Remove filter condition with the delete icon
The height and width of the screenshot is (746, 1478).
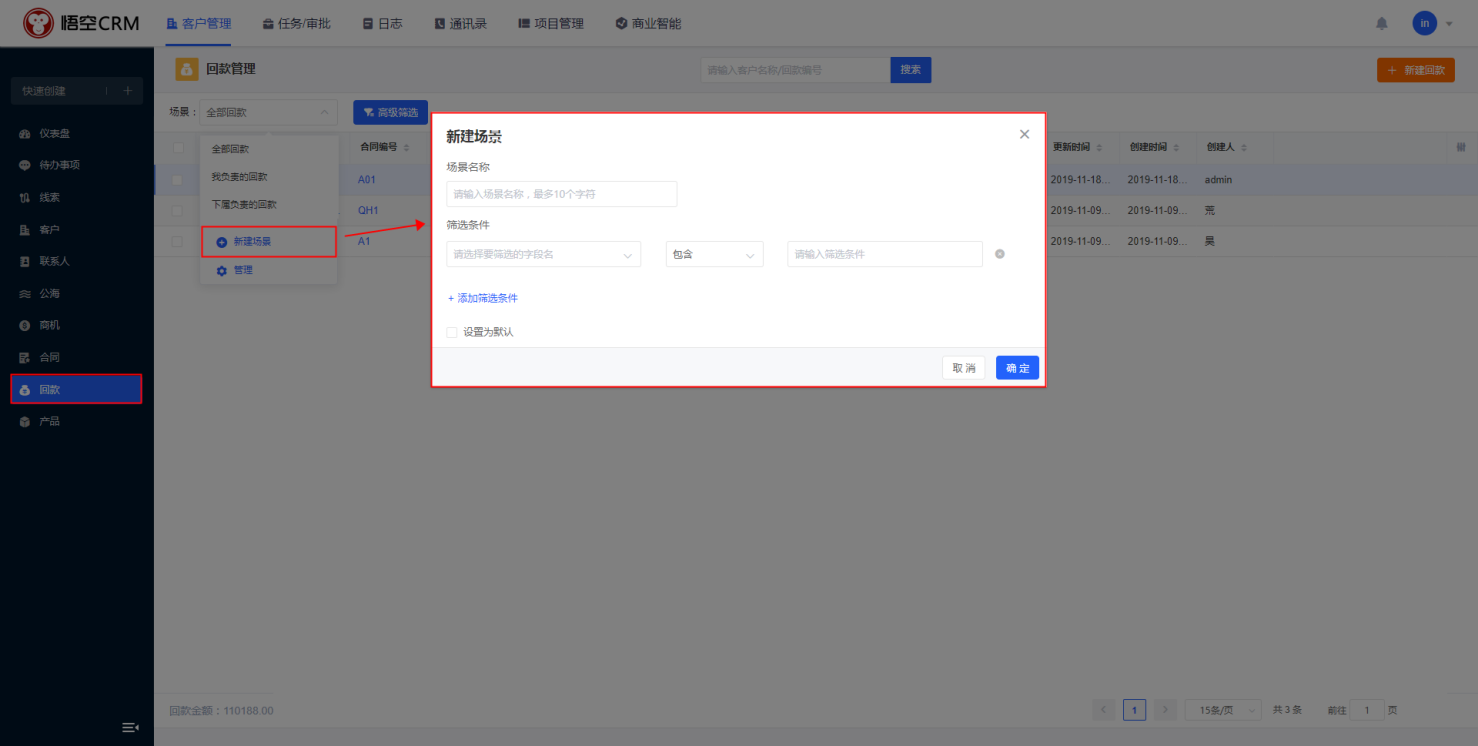[x=1000, y=254]
